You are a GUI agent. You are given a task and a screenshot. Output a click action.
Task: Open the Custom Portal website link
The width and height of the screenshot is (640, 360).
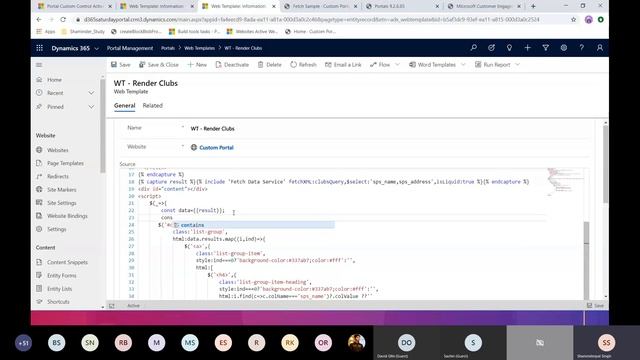(x=216, y=147)
